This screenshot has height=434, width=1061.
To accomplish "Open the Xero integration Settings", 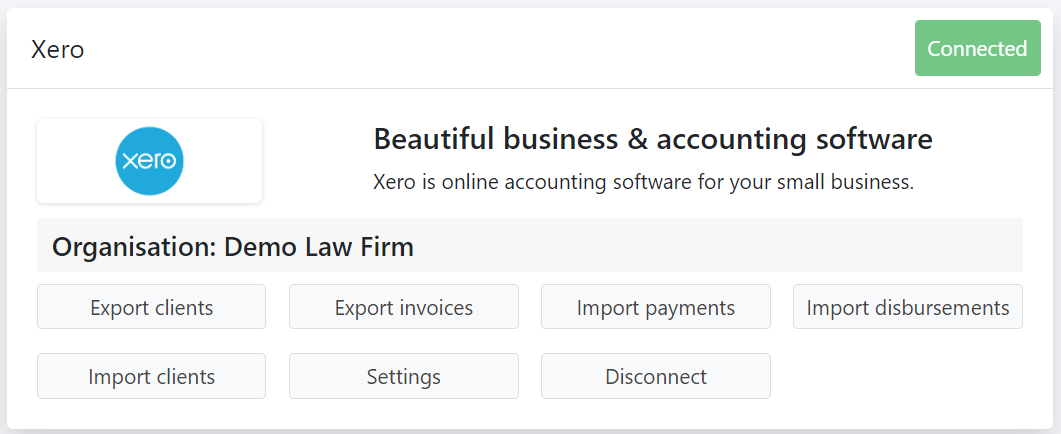I will pyautogui.click(x=404, y=376).
